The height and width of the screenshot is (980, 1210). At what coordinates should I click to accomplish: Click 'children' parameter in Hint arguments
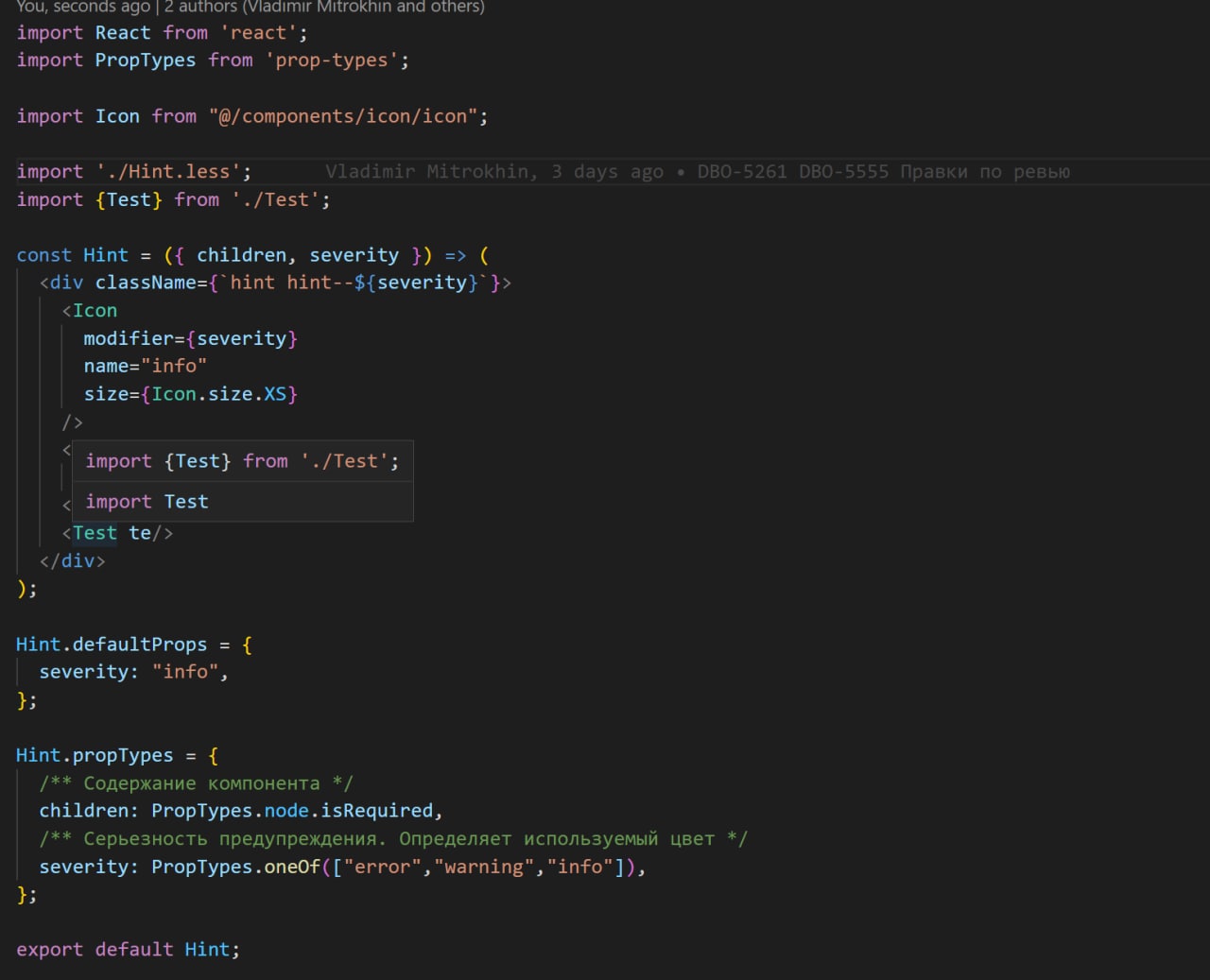click(241, 255)
